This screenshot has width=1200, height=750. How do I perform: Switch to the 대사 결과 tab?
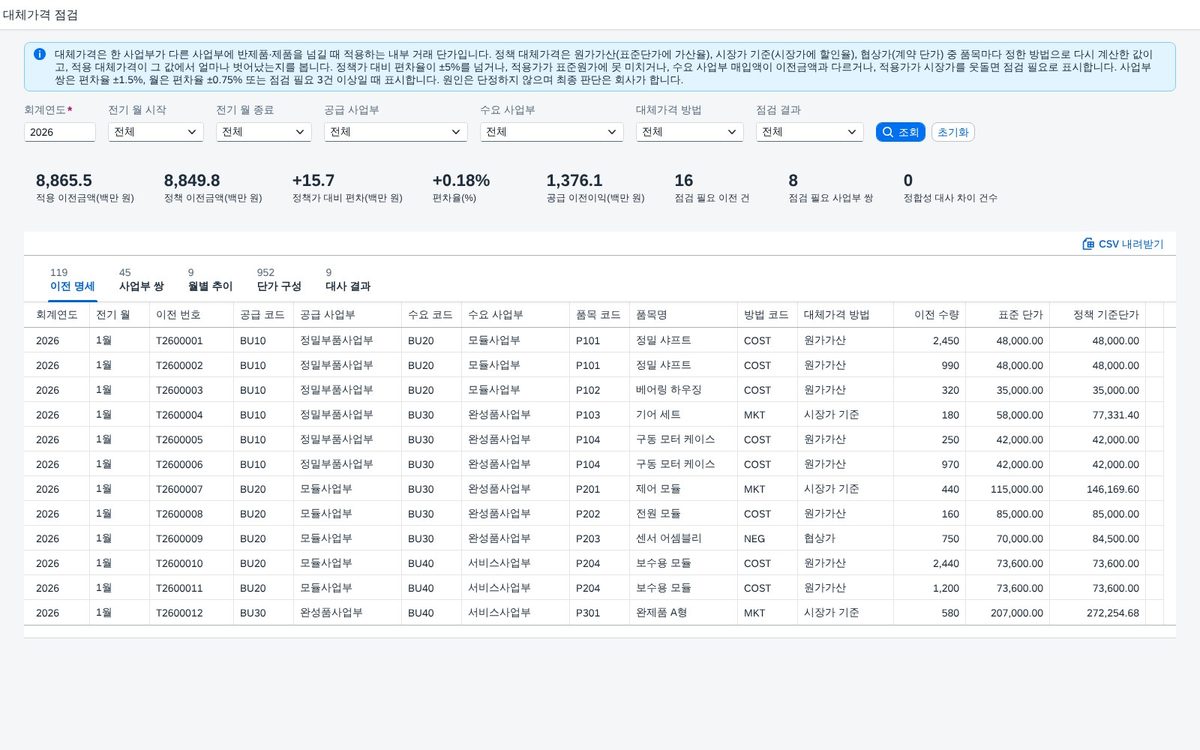coord(348,280)
